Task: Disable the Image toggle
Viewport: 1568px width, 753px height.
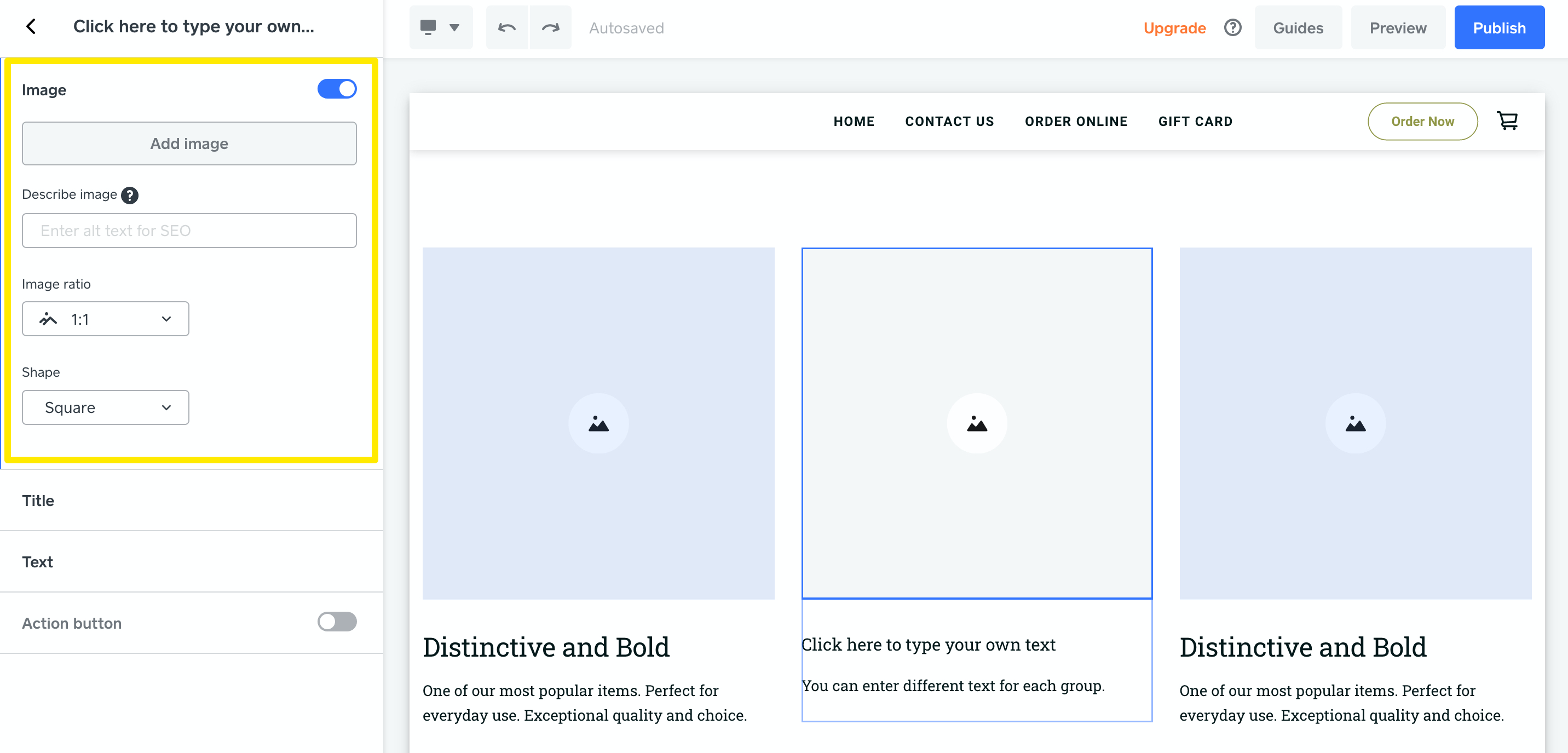Action: coord(337,88)
